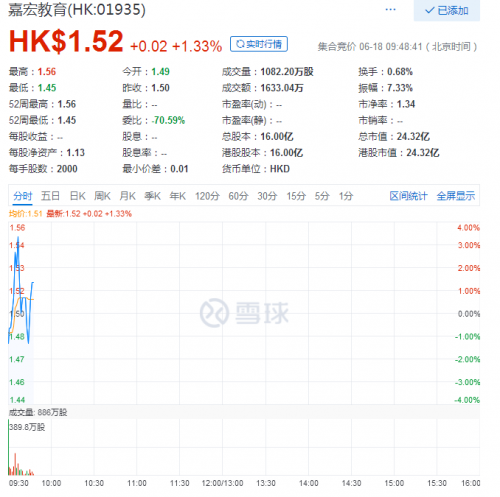Image resolution: width=500 pixels, height=497 pixels.
Task: Click the 总市值 24.32亿 value
Action: click(413, 137)
